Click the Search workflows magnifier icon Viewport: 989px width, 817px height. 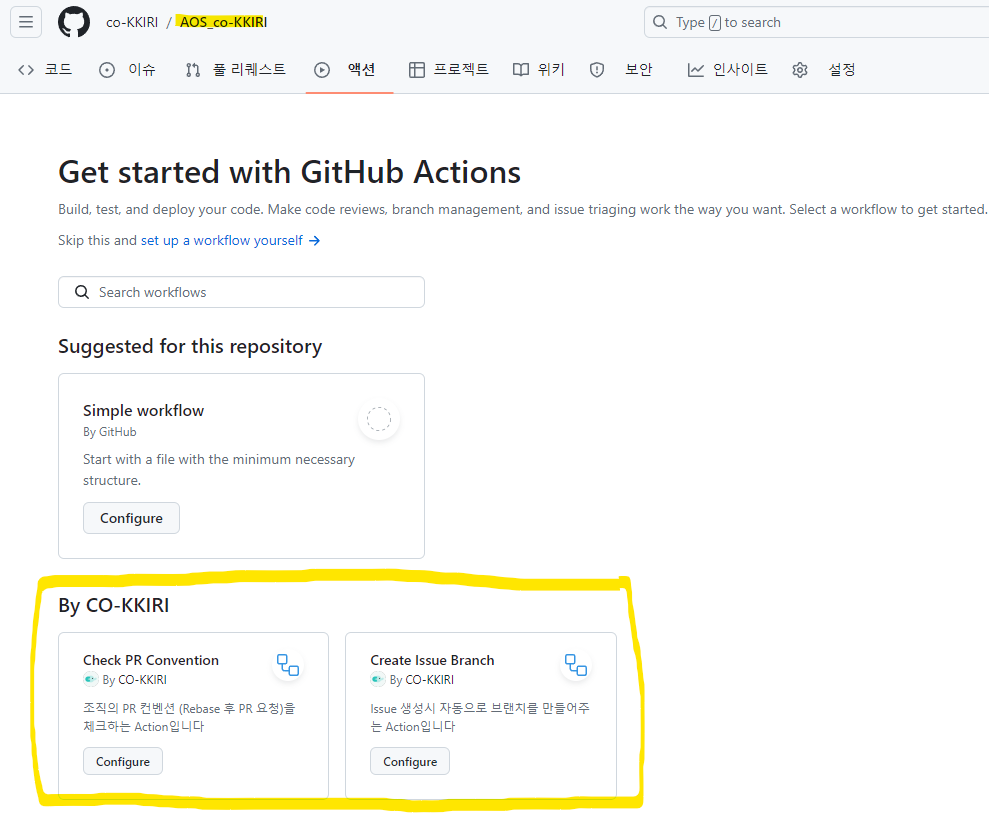[x=82, y=292]
